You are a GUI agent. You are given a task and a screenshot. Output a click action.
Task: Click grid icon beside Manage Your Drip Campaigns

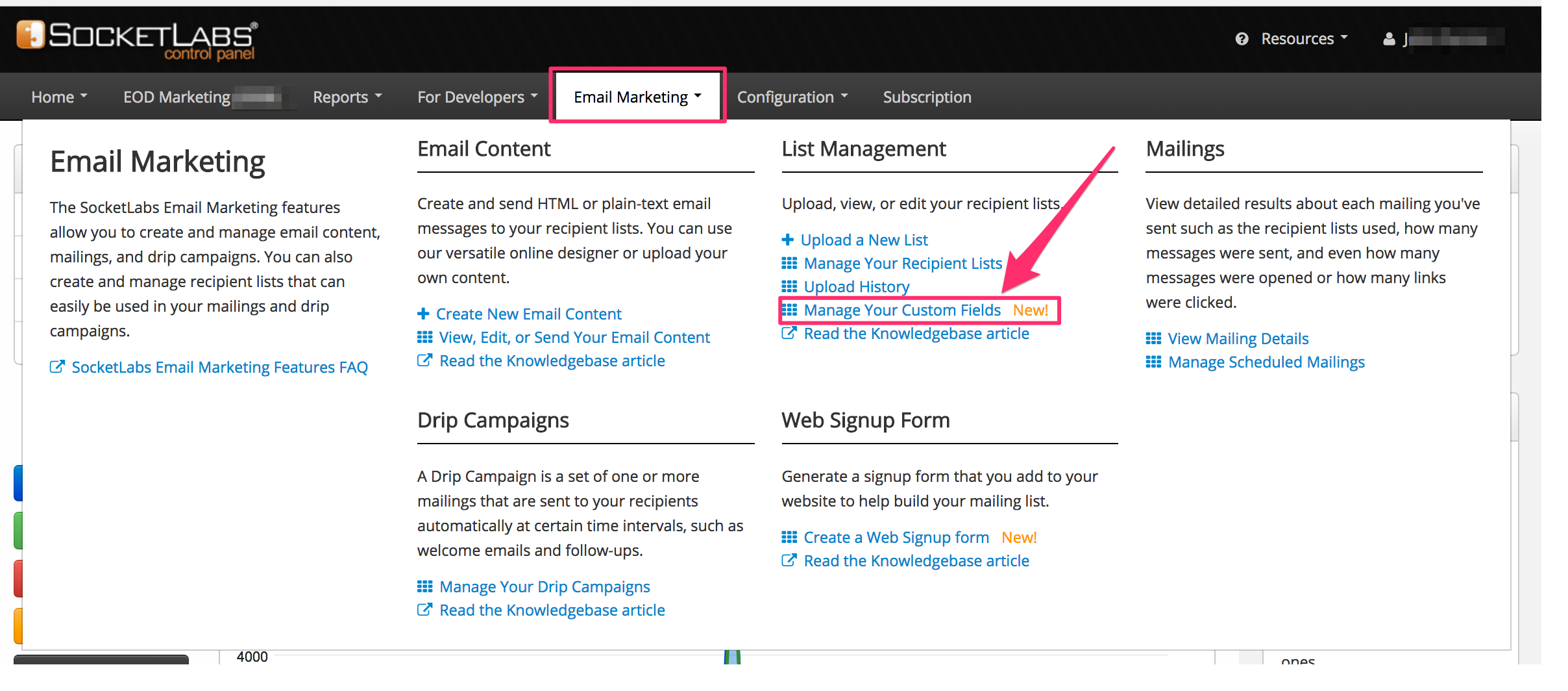424,586
